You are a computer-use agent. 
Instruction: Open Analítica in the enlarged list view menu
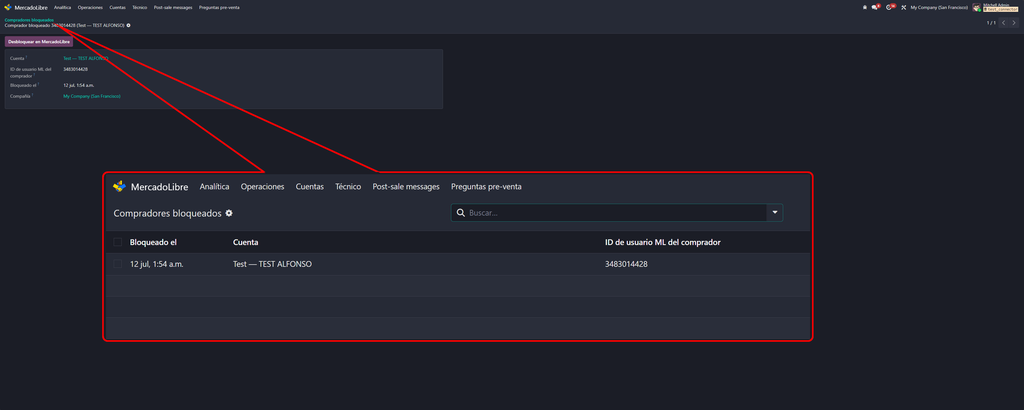pos(214,187)
